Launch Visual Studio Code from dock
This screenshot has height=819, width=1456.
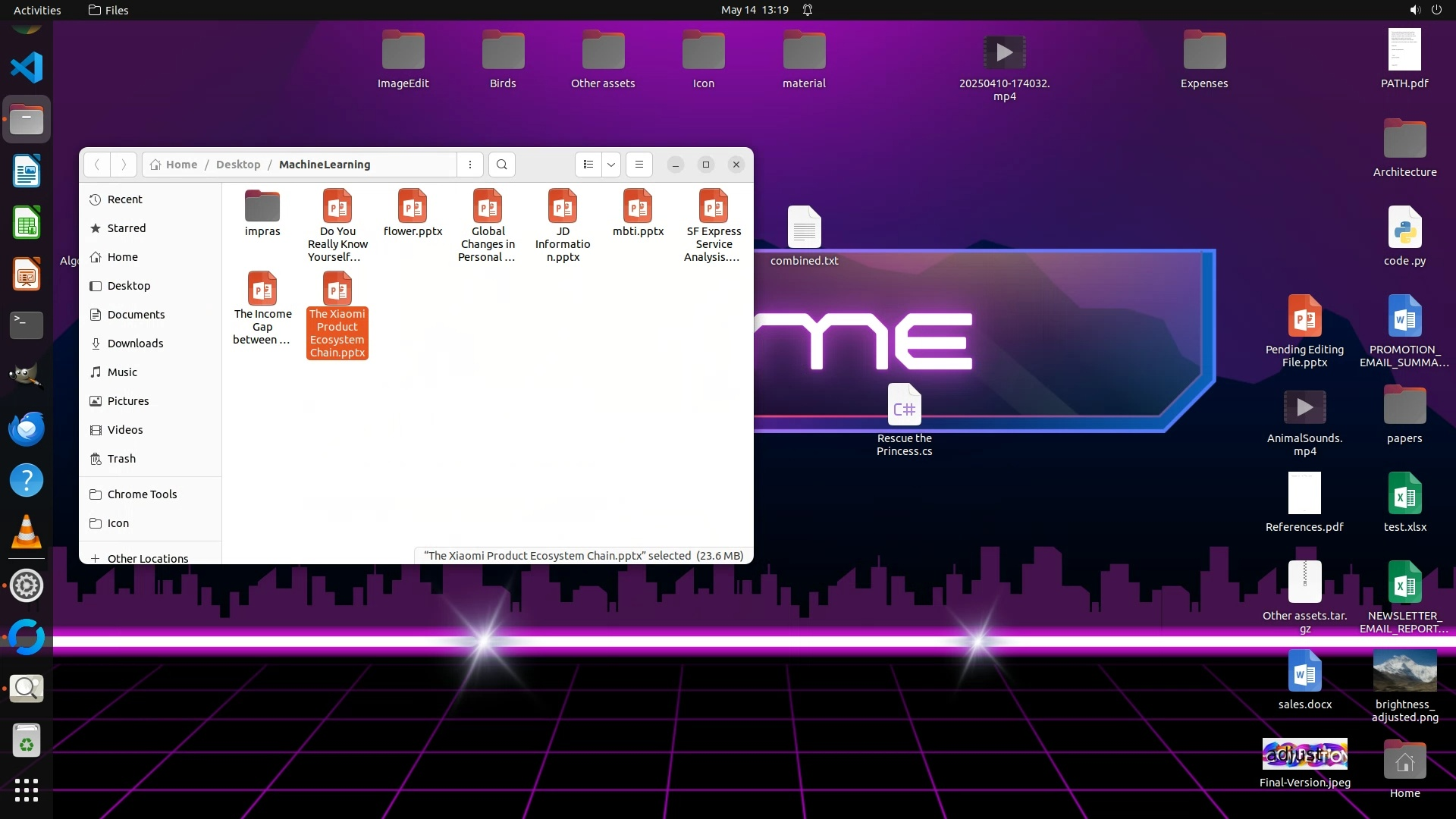tap(27, 67)
